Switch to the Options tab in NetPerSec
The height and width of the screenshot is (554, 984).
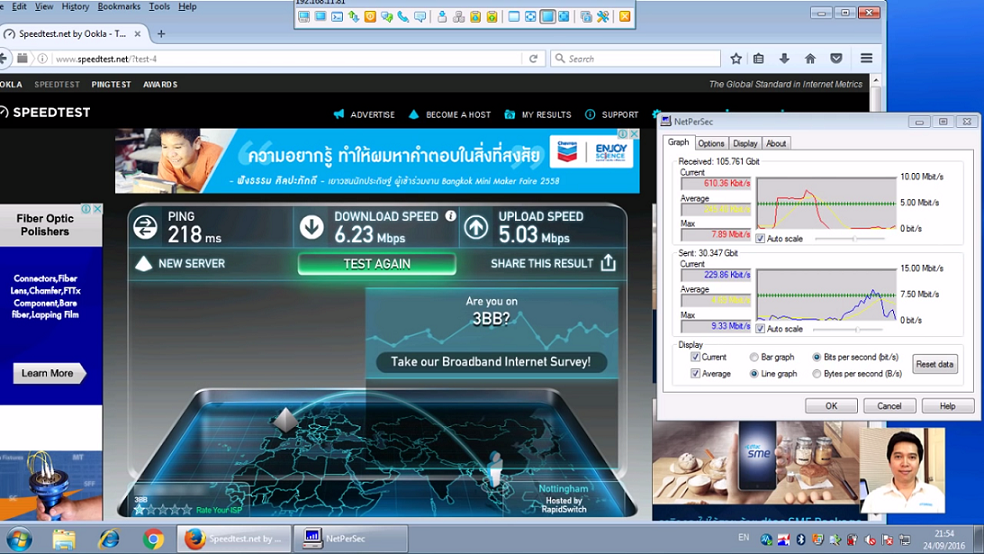(x=711, y=144)
